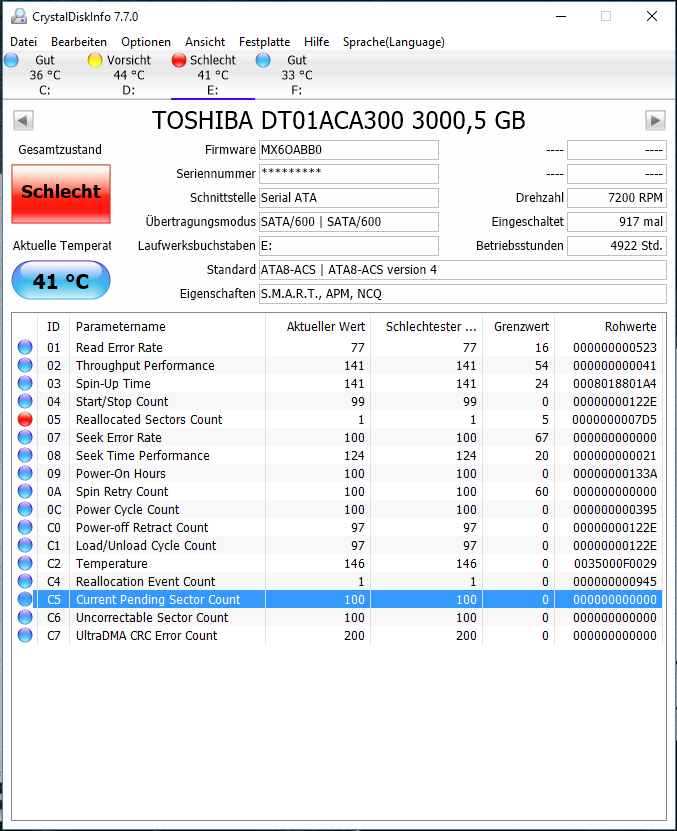Image resolution: width=677 pixels, height=831 pixels.
Task: Click the status icon for Throughput Performance
Action: [x=25, y=365]
